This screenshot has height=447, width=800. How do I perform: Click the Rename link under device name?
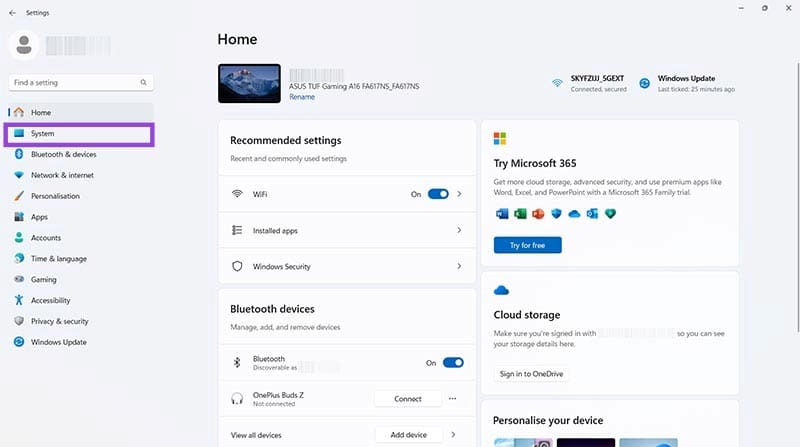pyautogui.click(x=302, y=97)
